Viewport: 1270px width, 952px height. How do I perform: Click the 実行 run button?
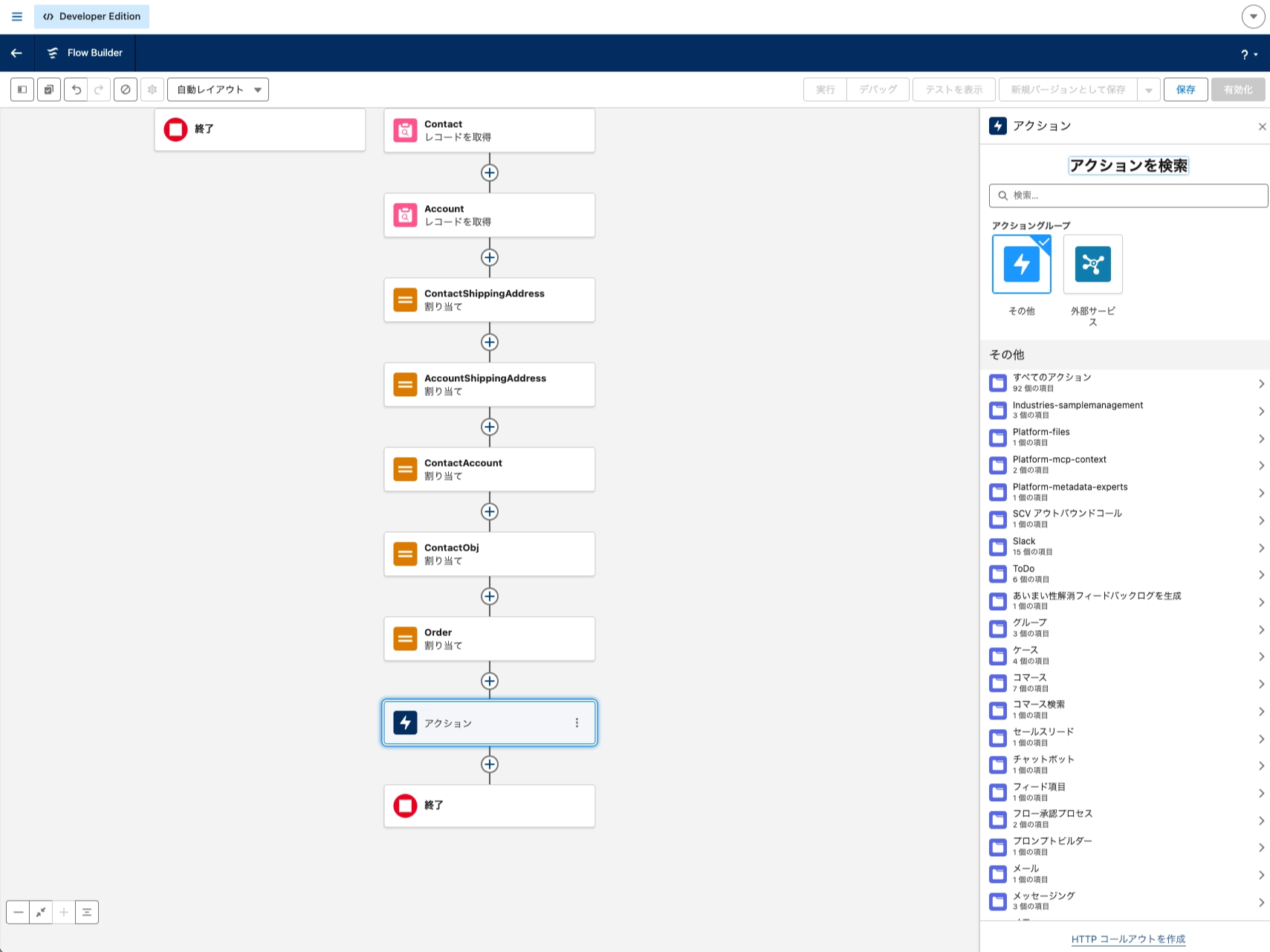[826, 90]
